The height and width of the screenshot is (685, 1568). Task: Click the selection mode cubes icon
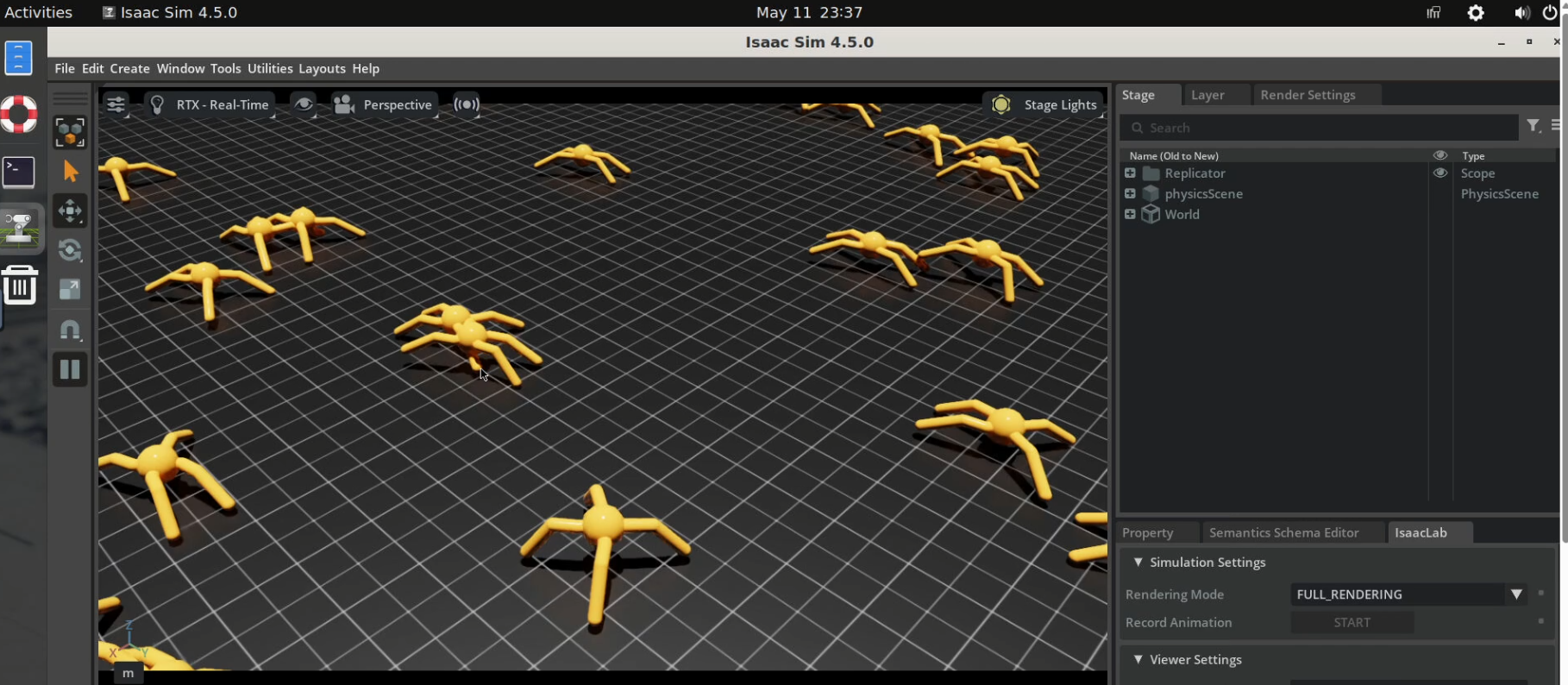(x=70, y=132)
